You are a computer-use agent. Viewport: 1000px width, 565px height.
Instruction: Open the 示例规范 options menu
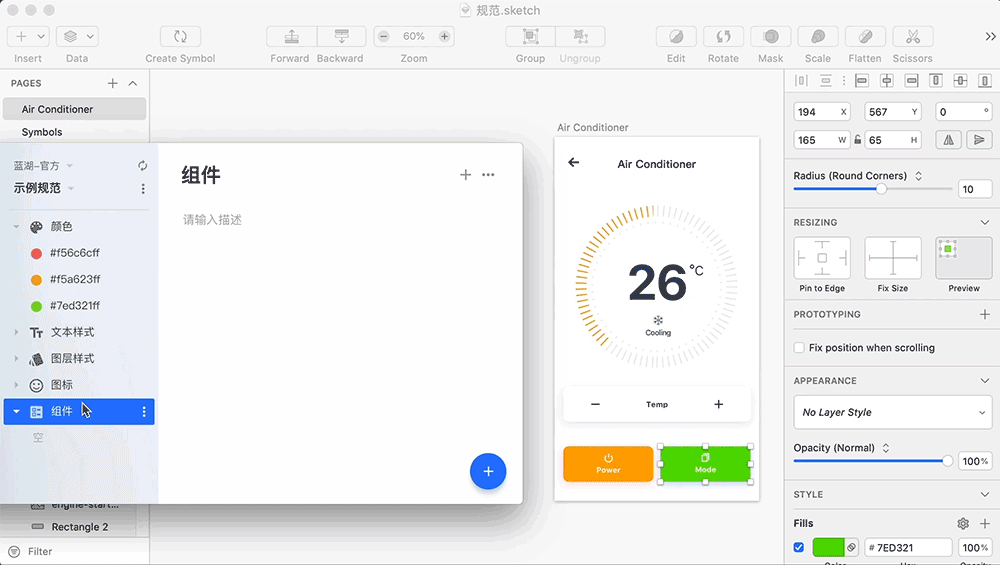pyautogui.click(x=143, y=189)
